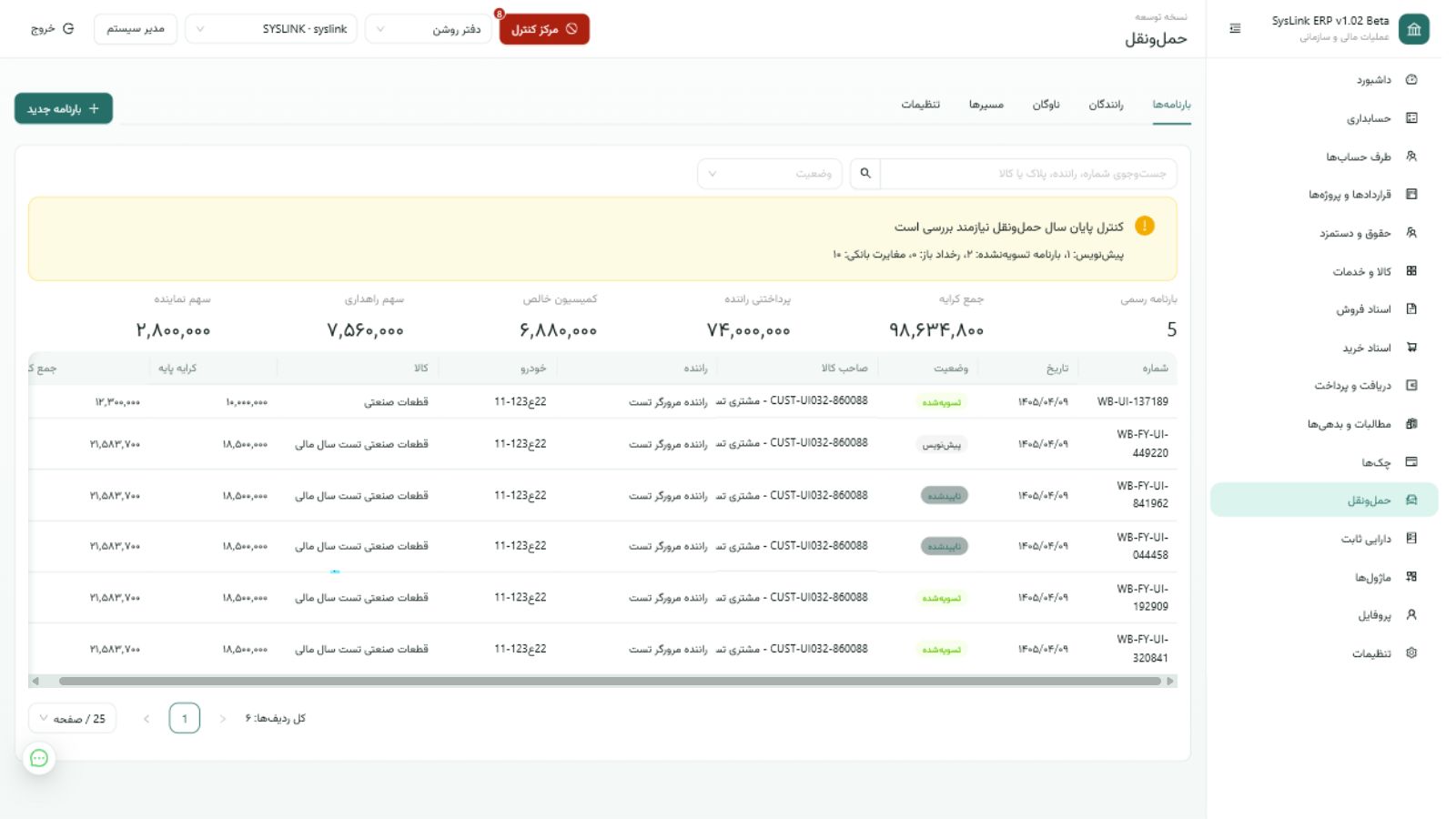Click waybill number WB-FY-UI-320841
This screenshot has height=819, width=1456.
click(1142, 649)
